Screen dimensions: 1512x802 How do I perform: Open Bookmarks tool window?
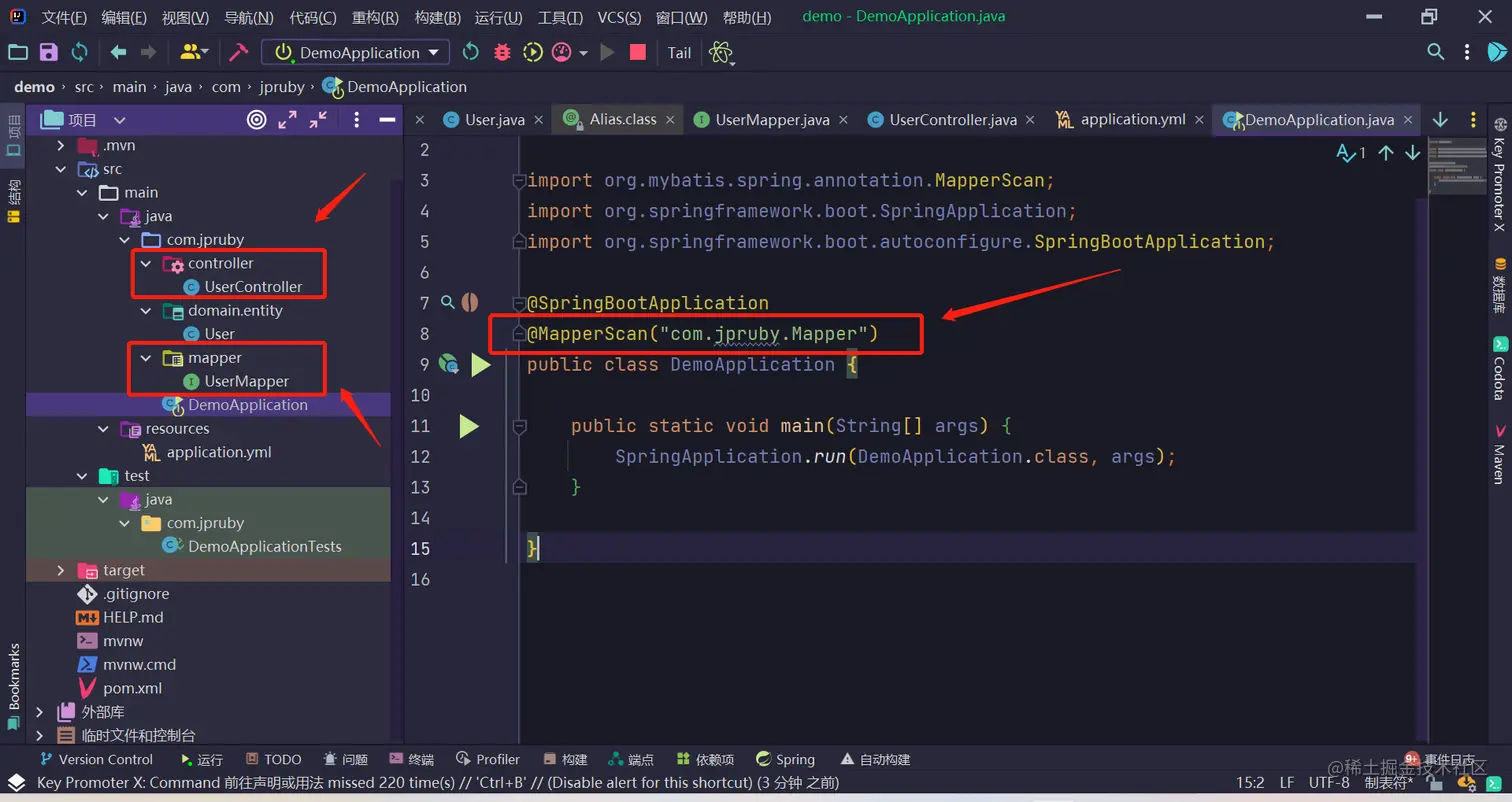click(13, 685)
